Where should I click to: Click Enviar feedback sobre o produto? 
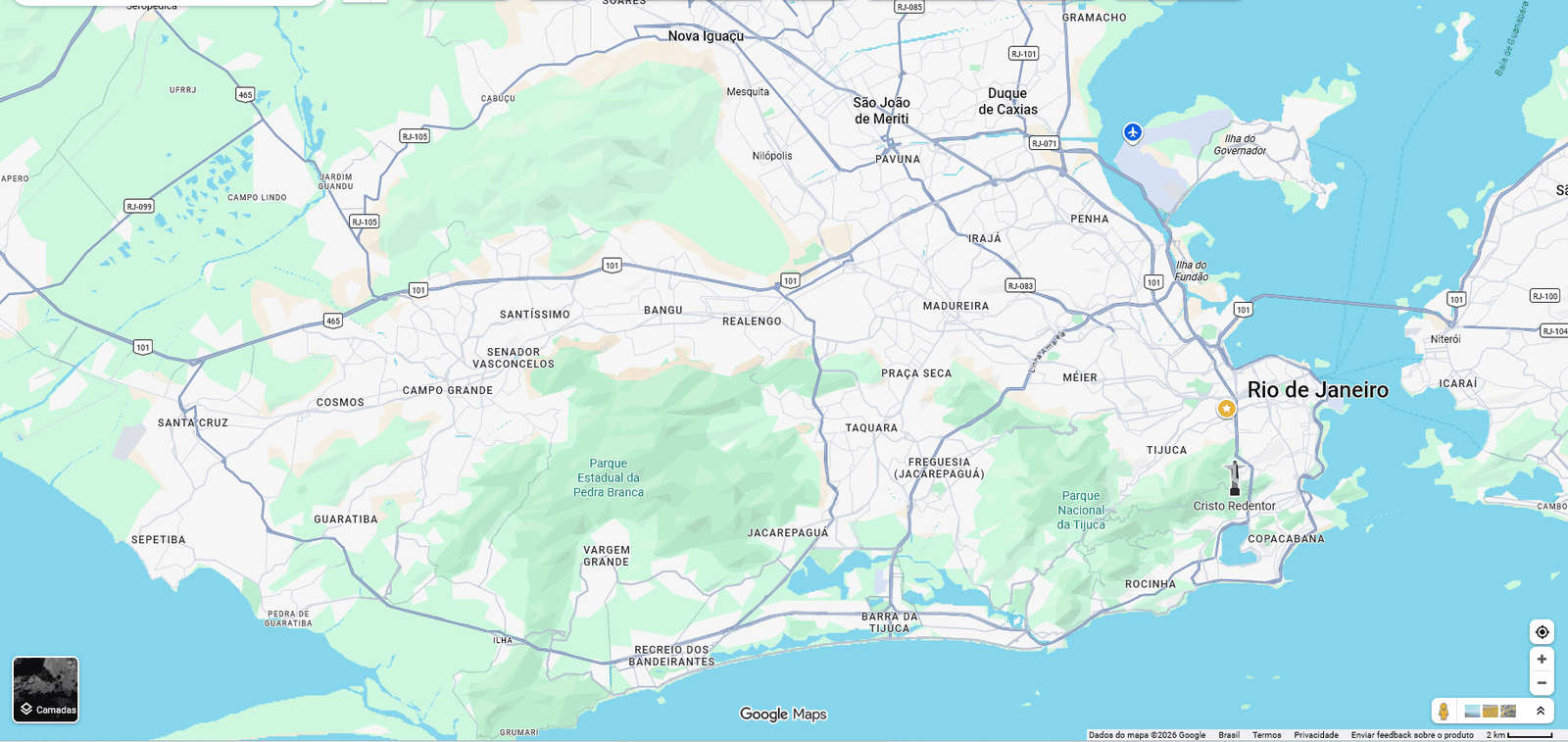(1412, 735)
